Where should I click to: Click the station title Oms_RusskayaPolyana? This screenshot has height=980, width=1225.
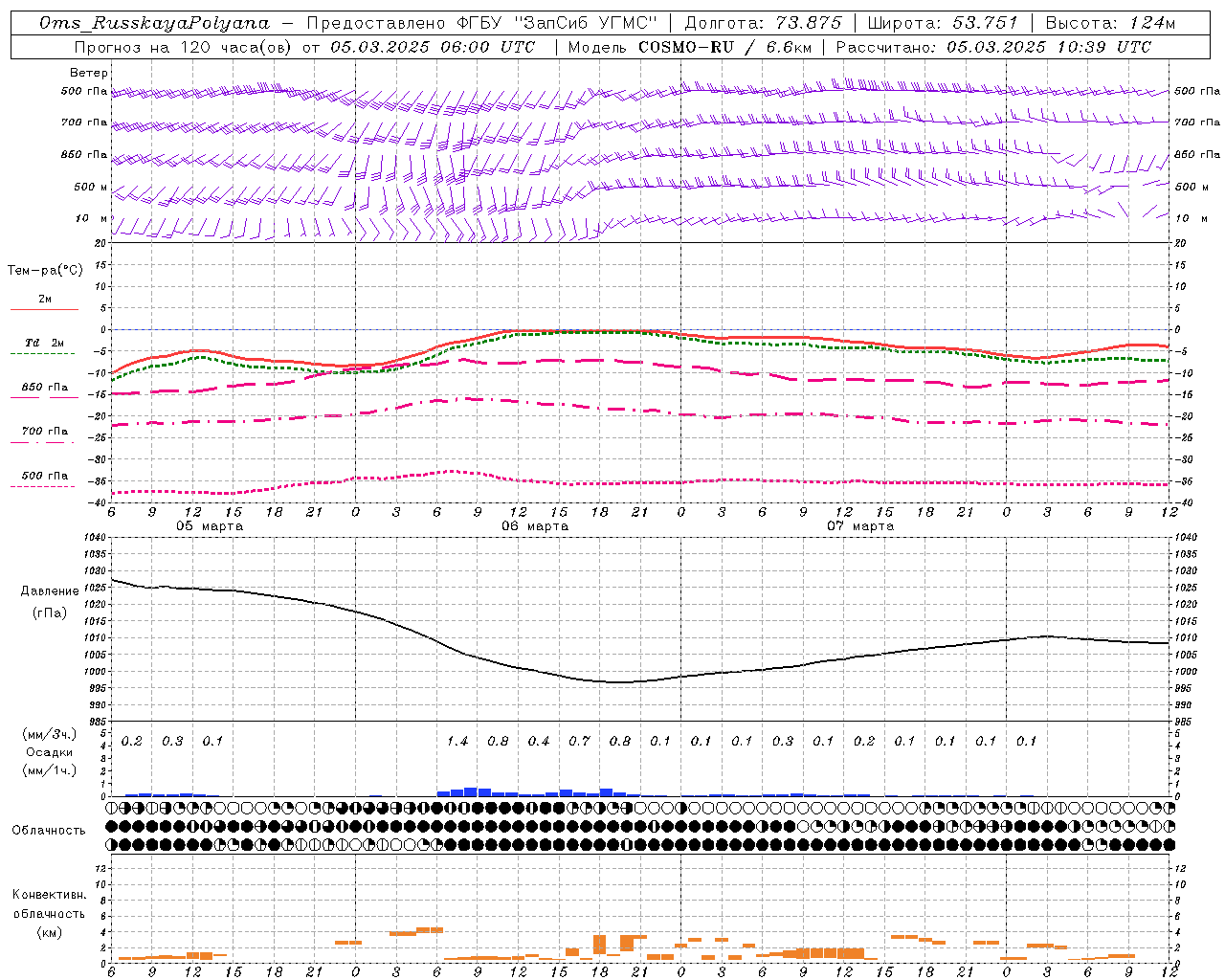(x=155, y=23)
